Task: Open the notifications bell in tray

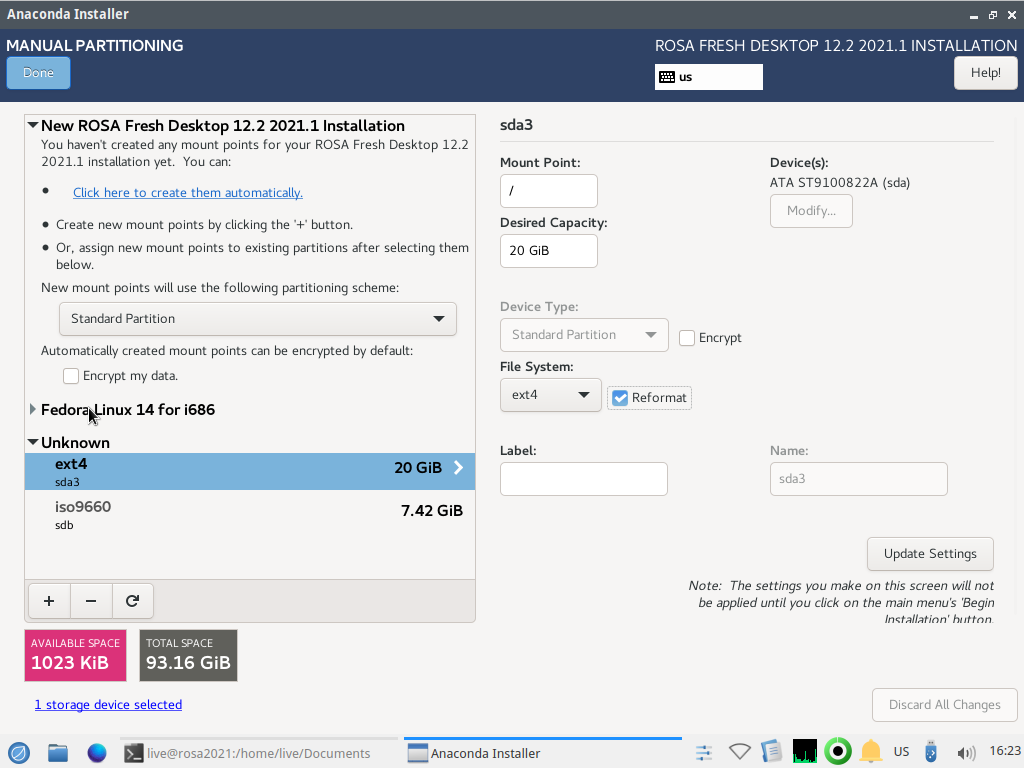Action: tap(871, 752)
